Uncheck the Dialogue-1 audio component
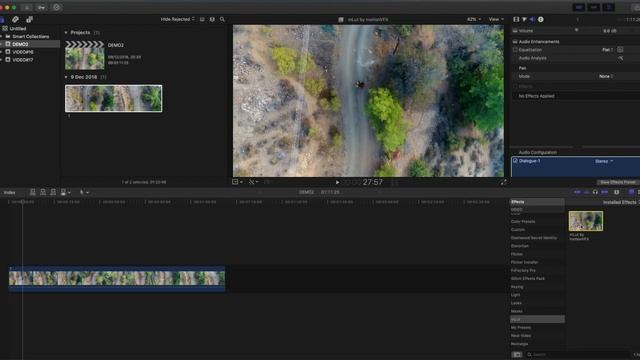The width and height of the screenshot is (640, 360). click(x=516, y=161)
